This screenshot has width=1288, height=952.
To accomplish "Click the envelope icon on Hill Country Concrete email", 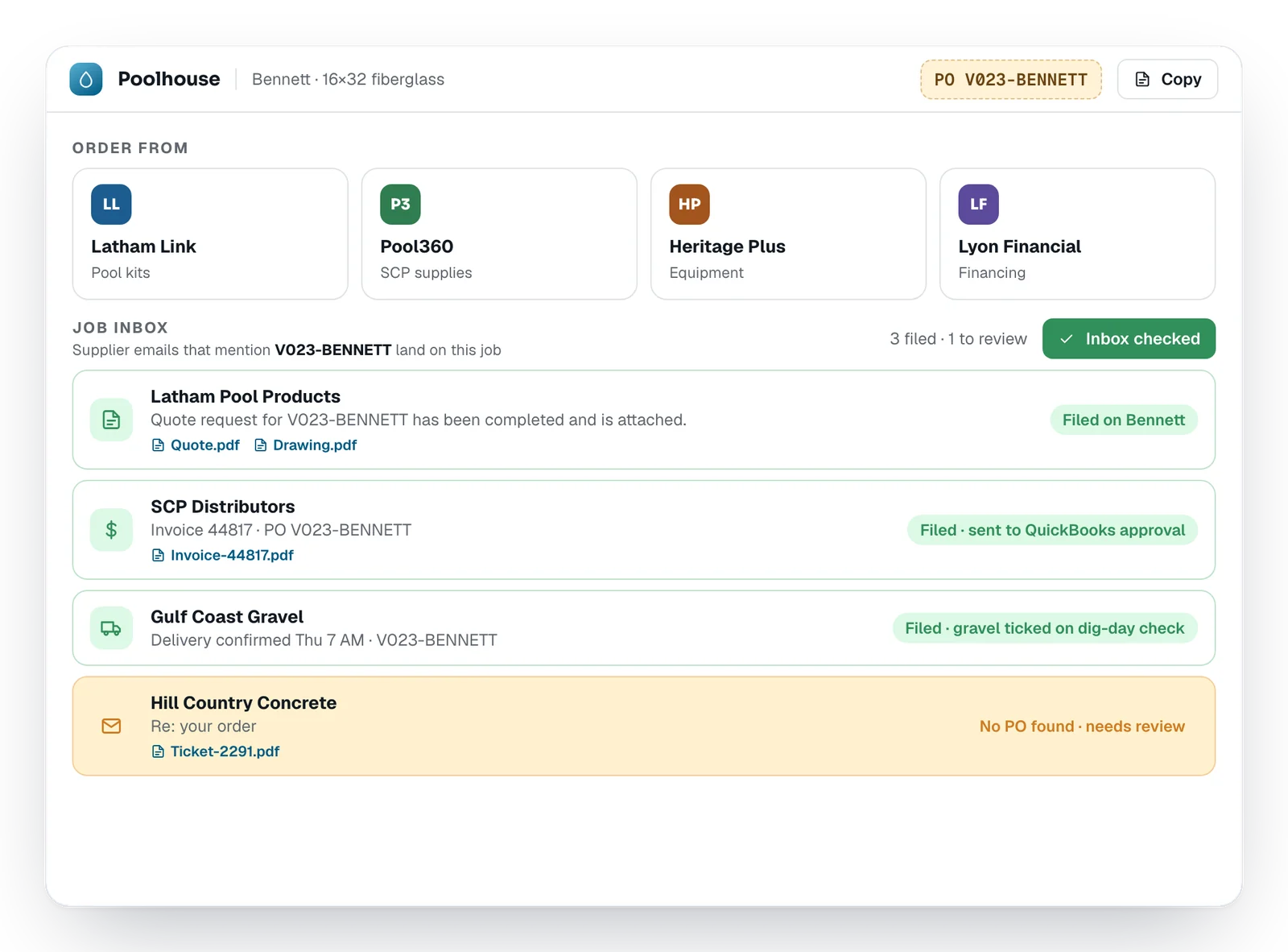I will [111, 726].
